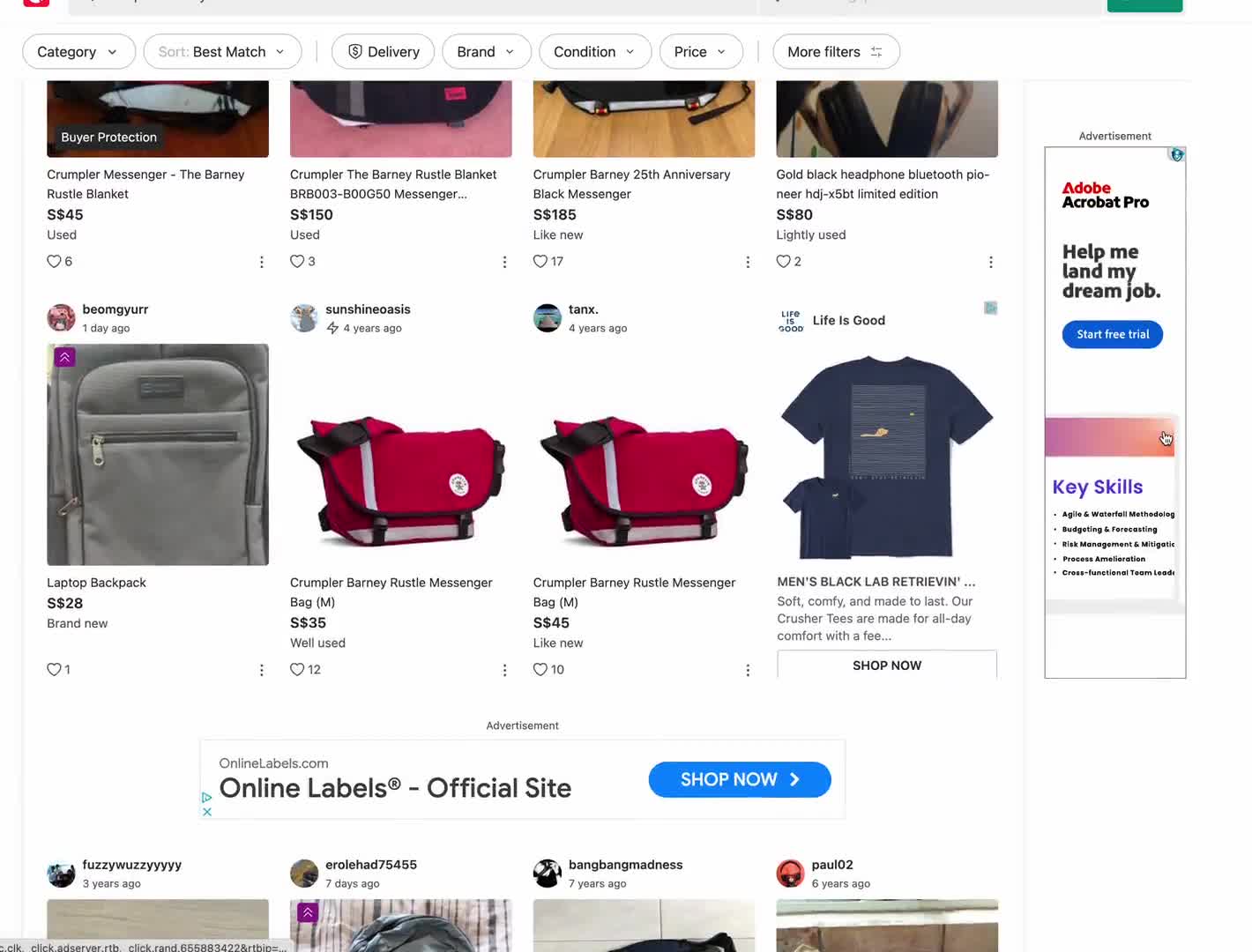Viewport: 1252px width, 952px height.
Task: Click Start free trial in Adobe ad
Action: (1112, 335)
